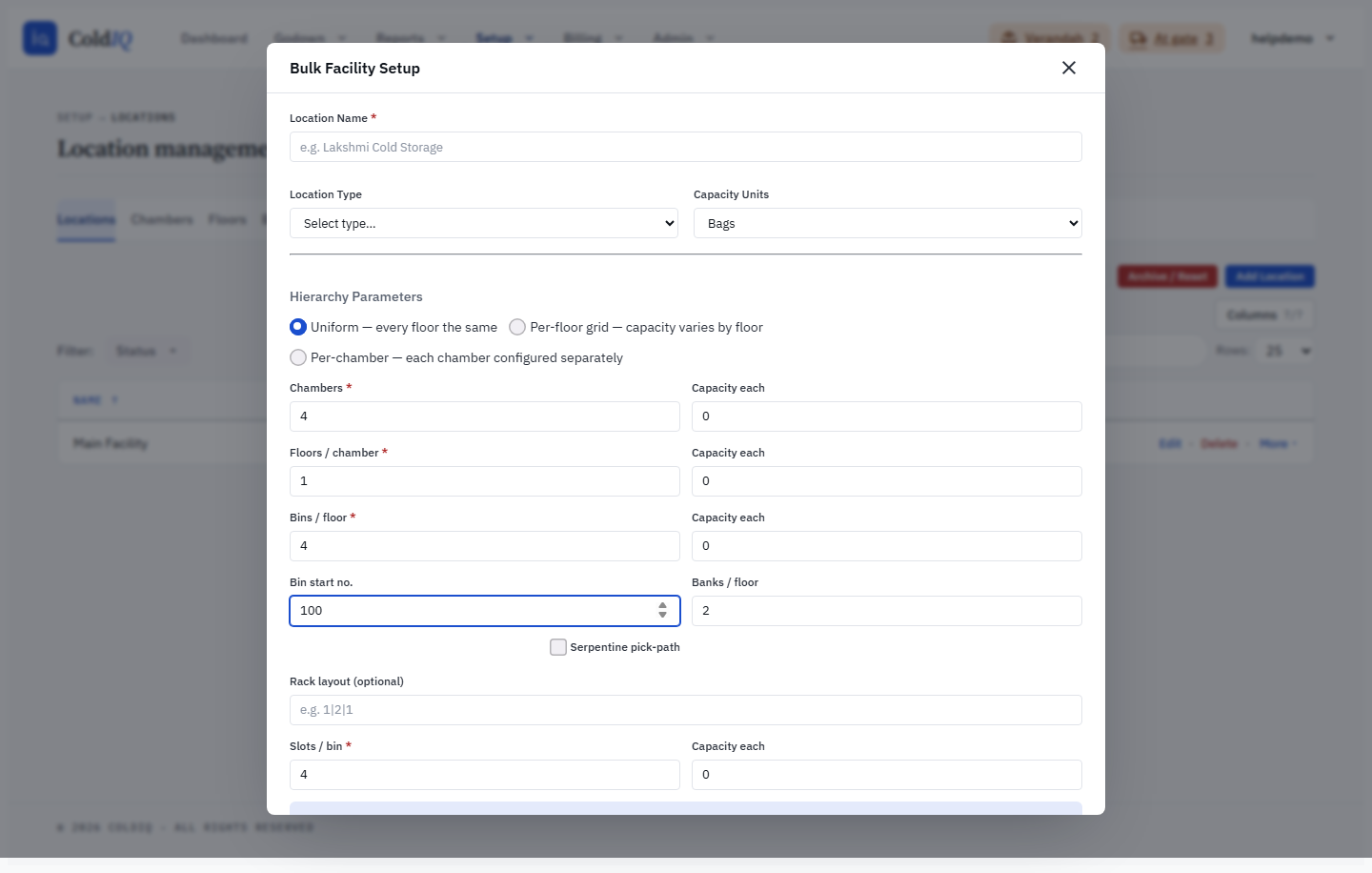The image size is (1372, 873).
Task: Click Capacity each field beside Floors / chamber
Action: click(x=887, y=481)
